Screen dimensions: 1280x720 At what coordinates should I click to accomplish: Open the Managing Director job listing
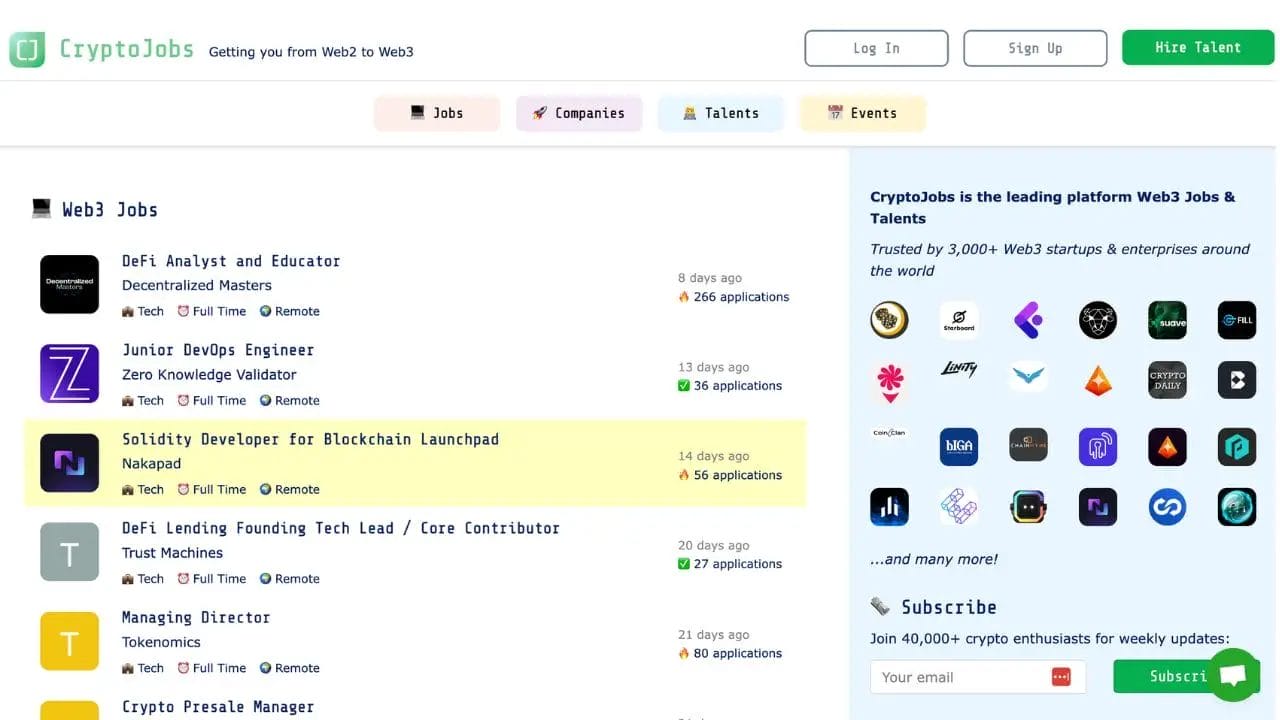pyautogui.click(x=196, y=617)
